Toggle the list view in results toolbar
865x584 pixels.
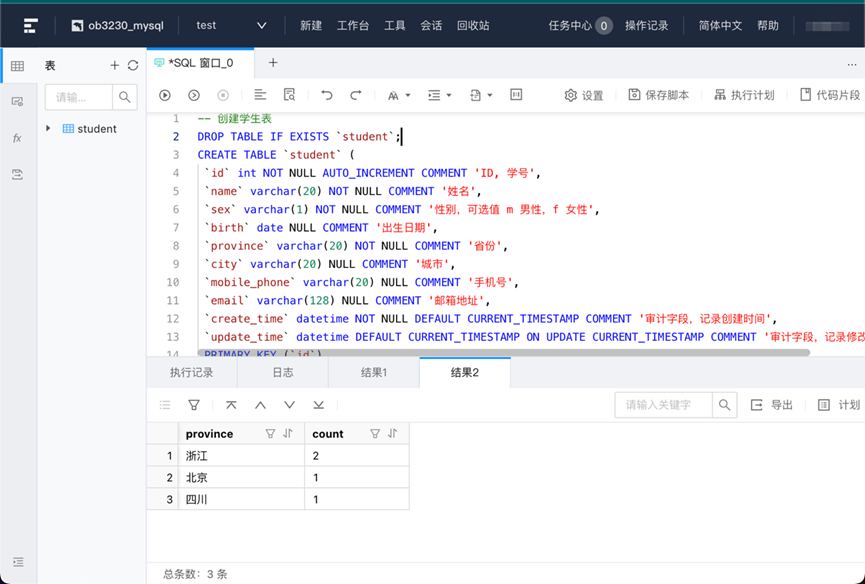point(164,405)
